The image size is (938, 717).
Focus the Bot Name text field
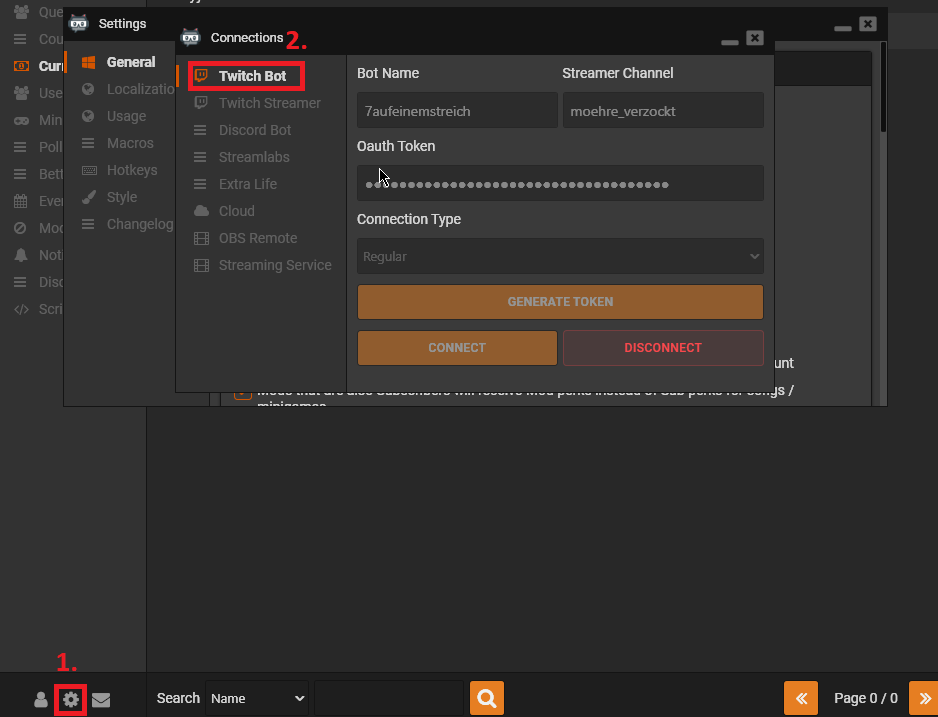tap(457, 111)
